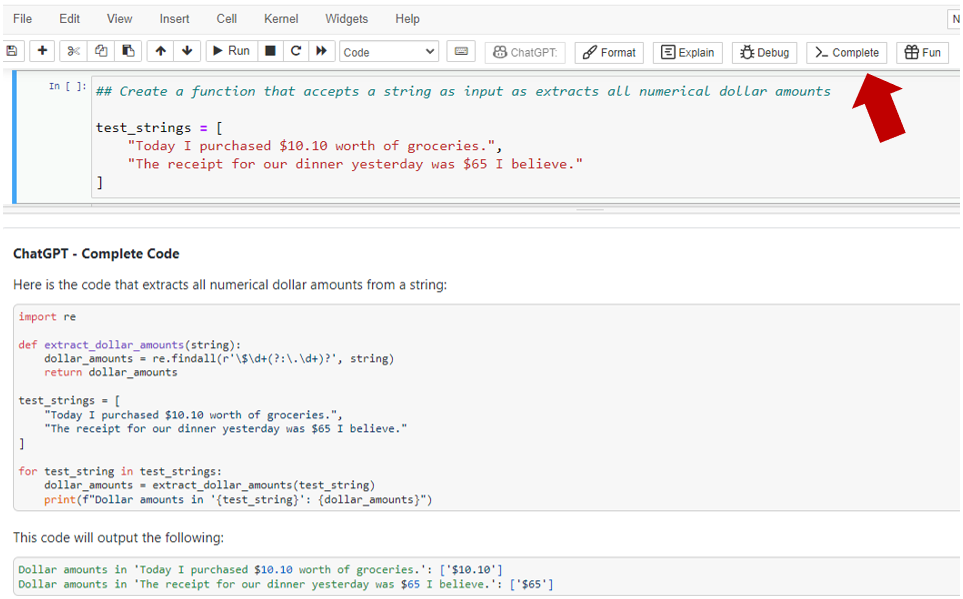
Task: Open the Widgets menu
Action: [x=346, y=19]
